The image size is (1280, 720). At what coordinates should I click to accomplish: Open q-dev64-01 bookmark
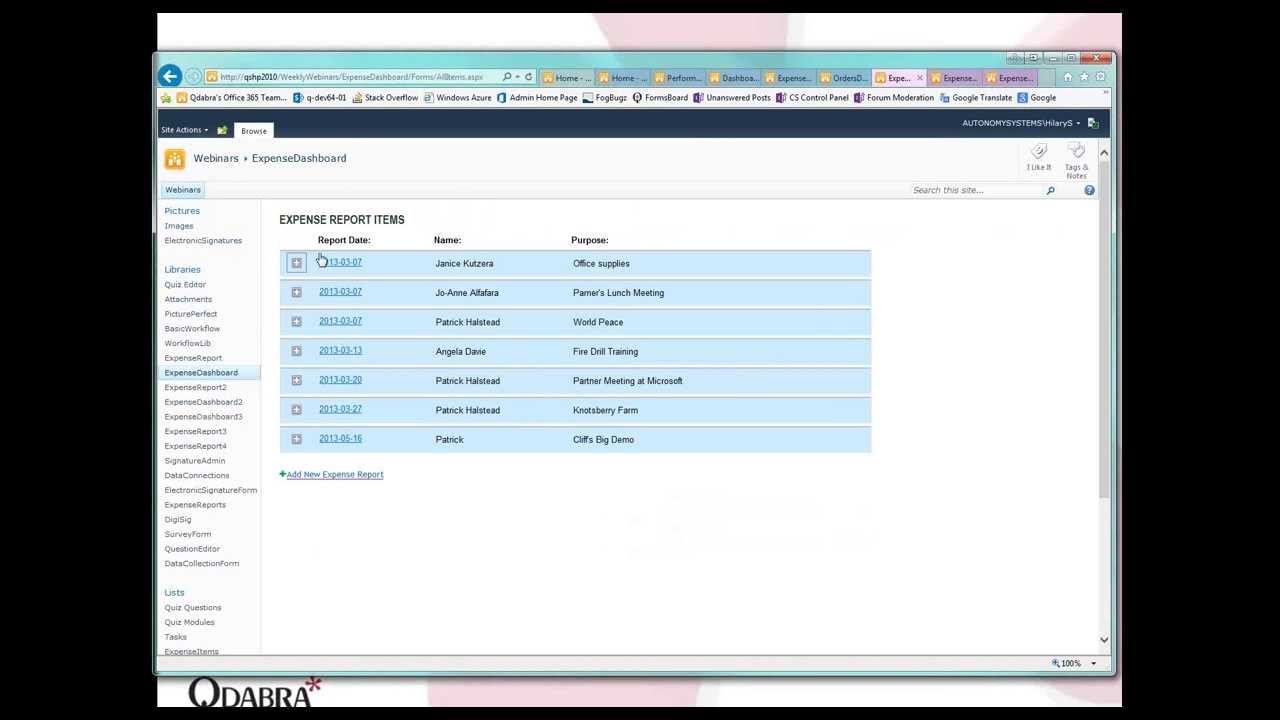pyautogui.click(x=320, y=98)
